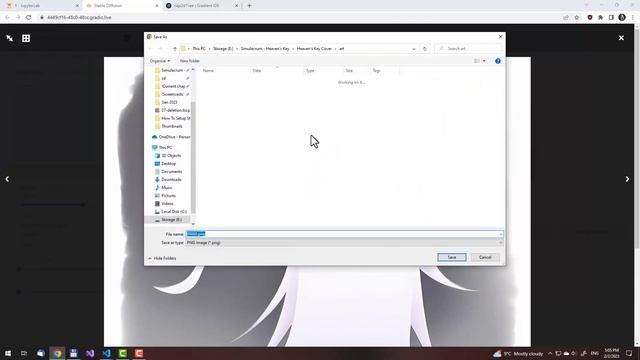Open the Organize menu
Viewport: 640px width, 360px height.
(x=160, y=61)
